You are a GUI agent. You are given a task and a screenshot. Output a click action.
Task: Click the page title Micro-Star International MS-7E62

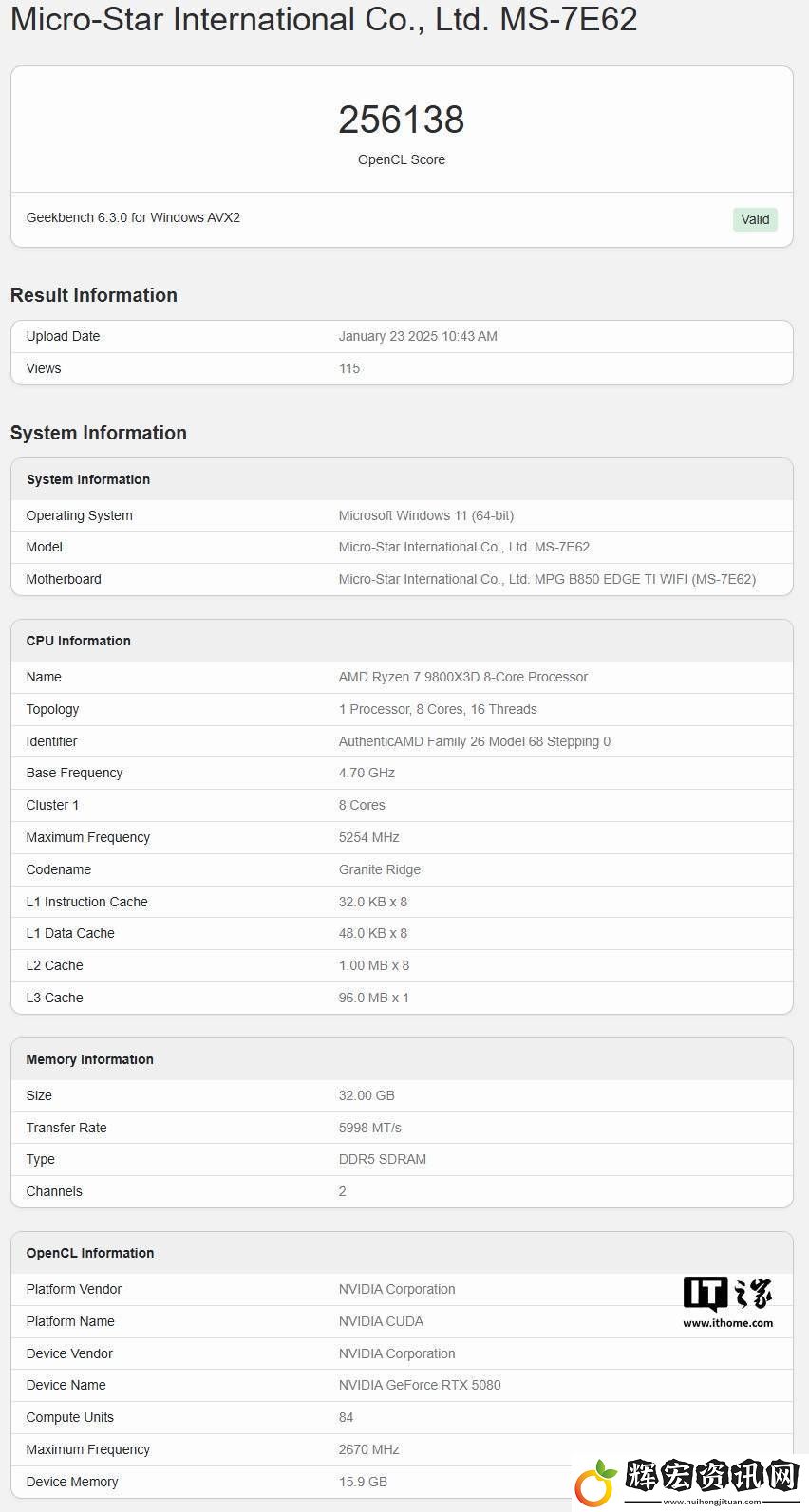click(324, 19)
